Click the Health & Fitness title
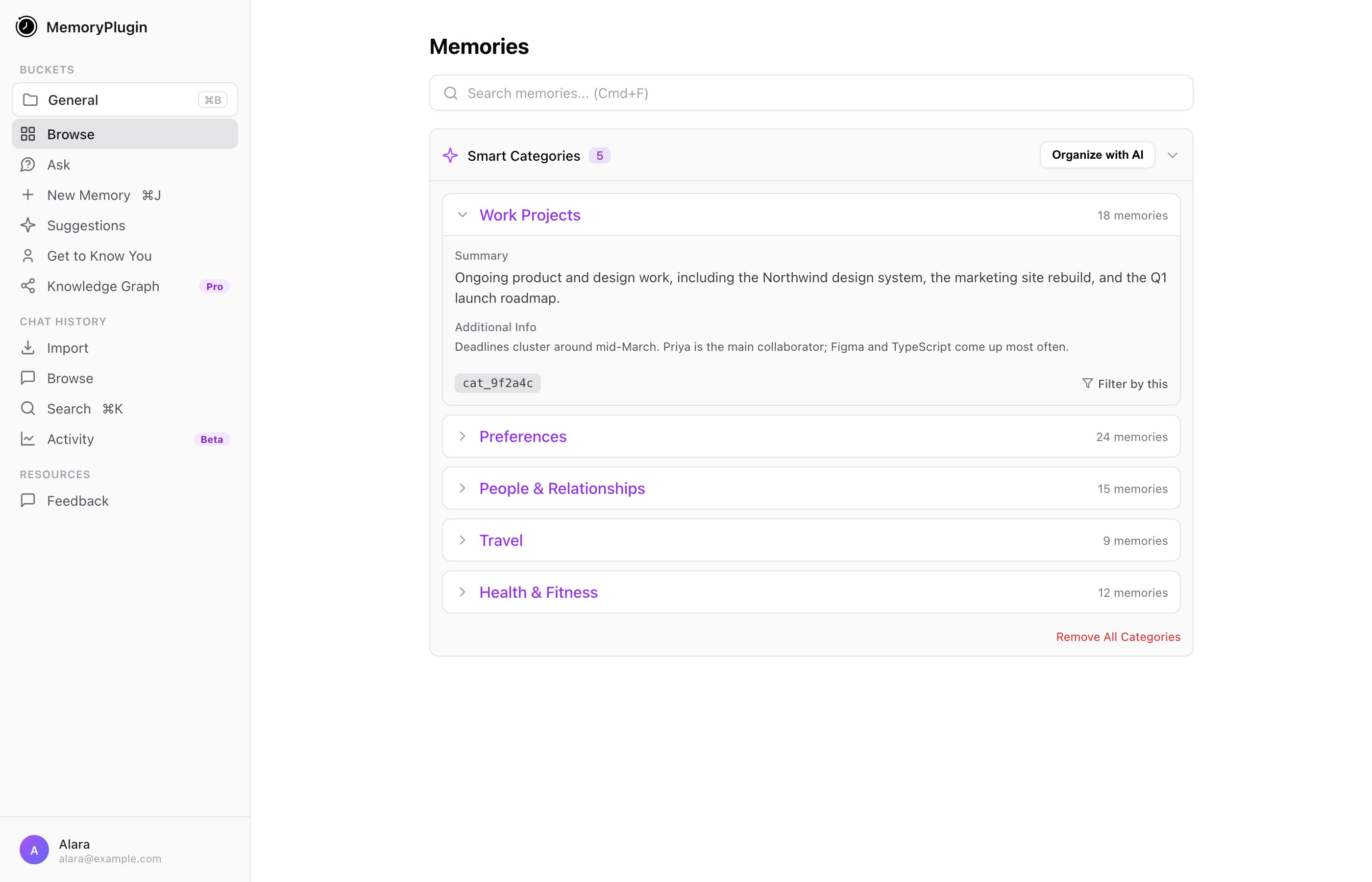The image size is (1372, 882). pyautogui.click(x=538, y=592)
